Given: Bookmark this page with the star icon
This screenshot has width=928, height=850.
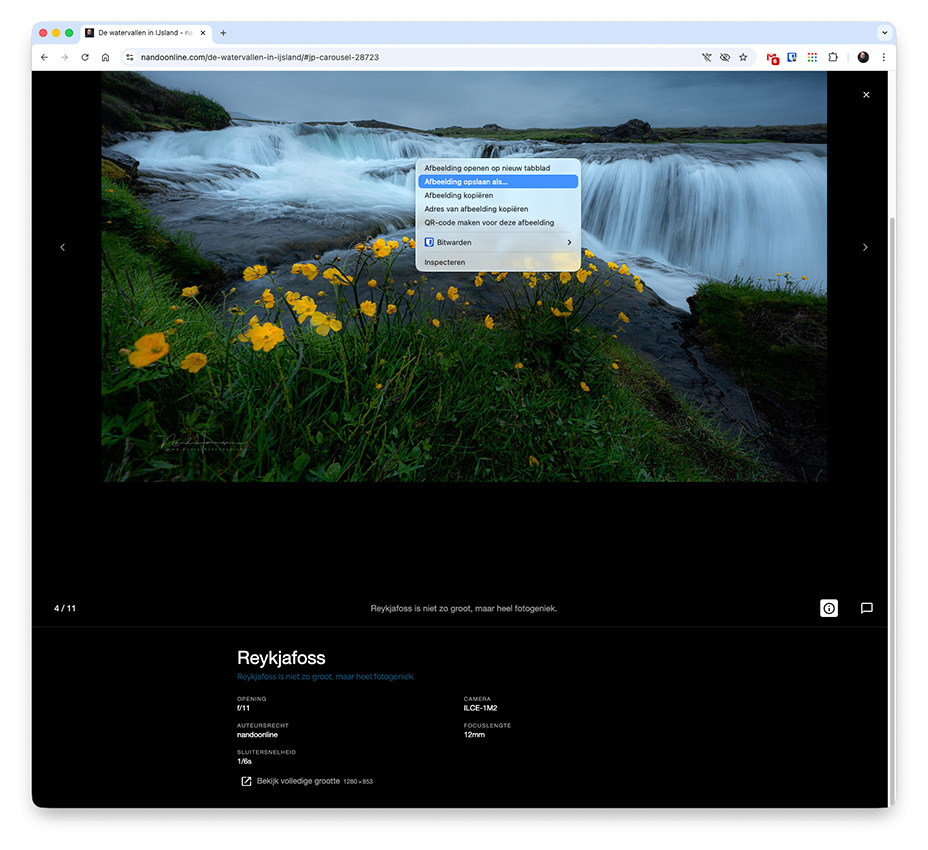Looking at the screenshot, I should click(x=743, y=58).
